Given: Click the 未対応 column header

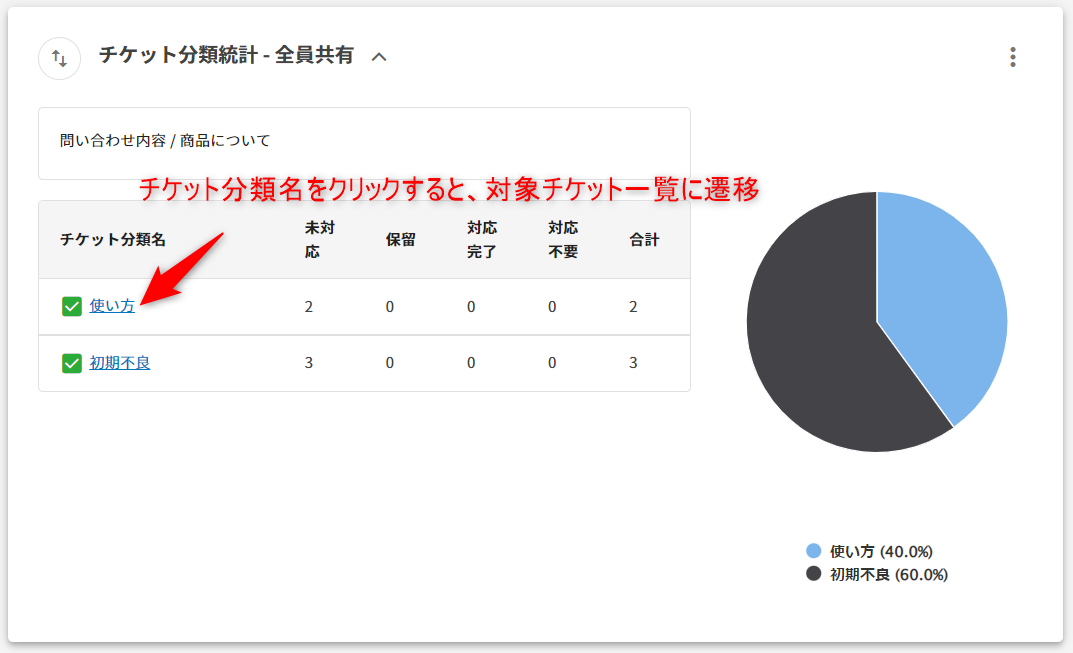Looking at the screenshot, I should point(319,240).
